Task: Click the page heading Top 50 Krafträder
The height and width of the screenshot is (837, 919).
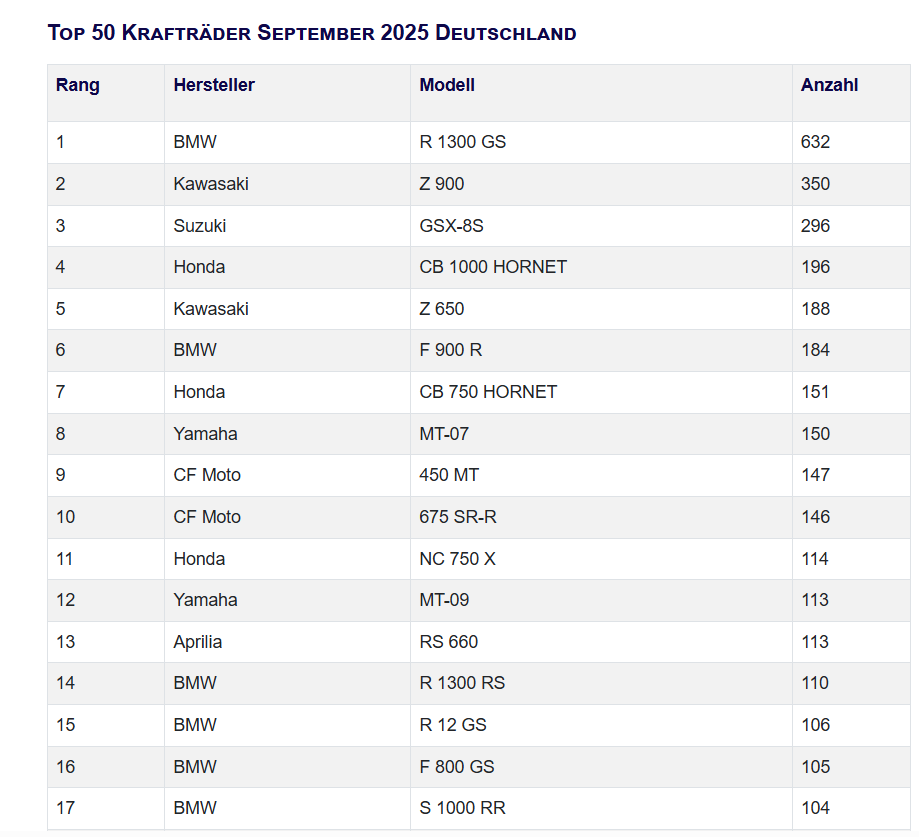Action: 312,33
